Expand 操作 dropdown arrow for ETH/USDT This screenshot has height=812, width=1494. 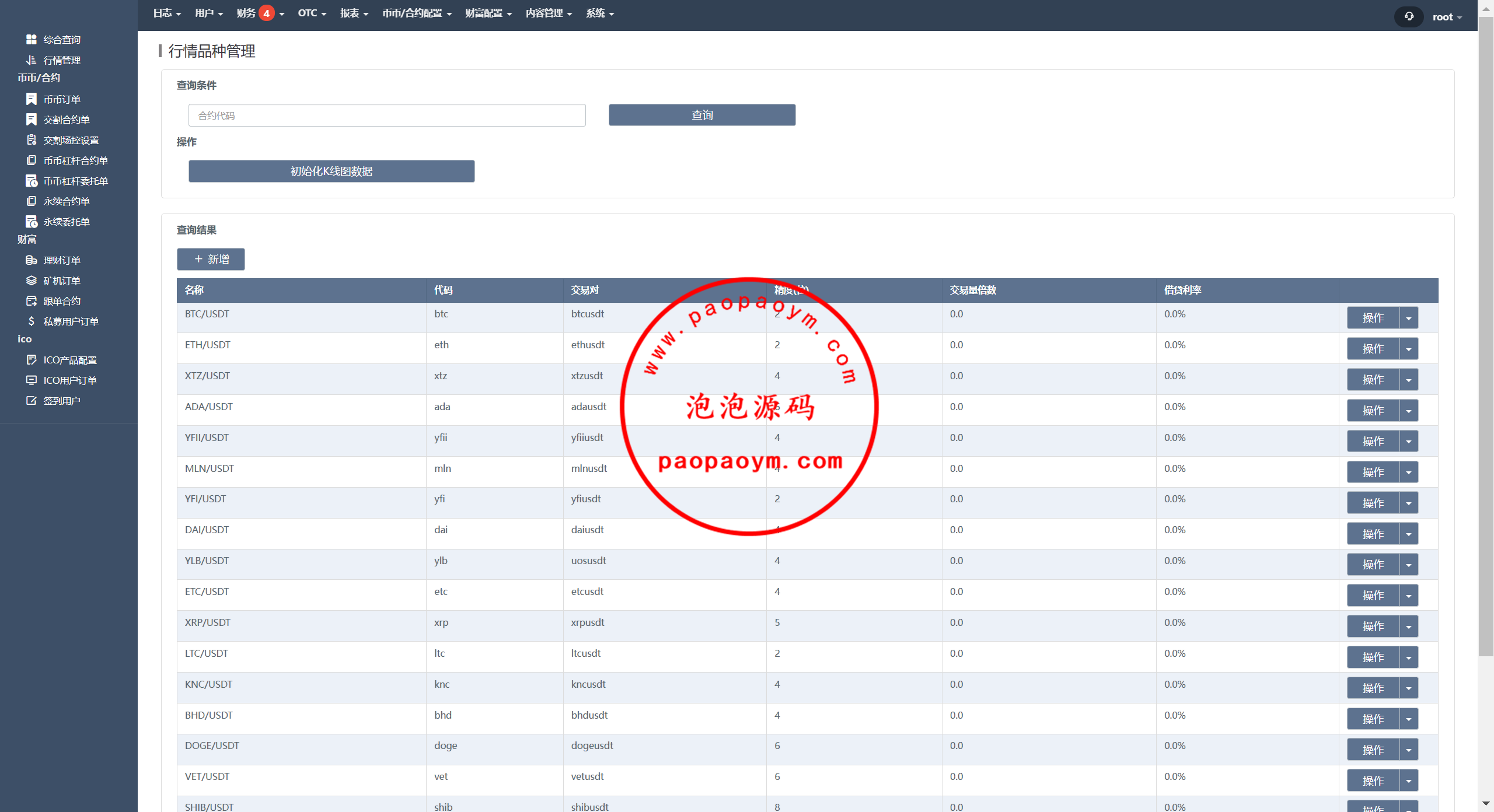coord(1409,349)
